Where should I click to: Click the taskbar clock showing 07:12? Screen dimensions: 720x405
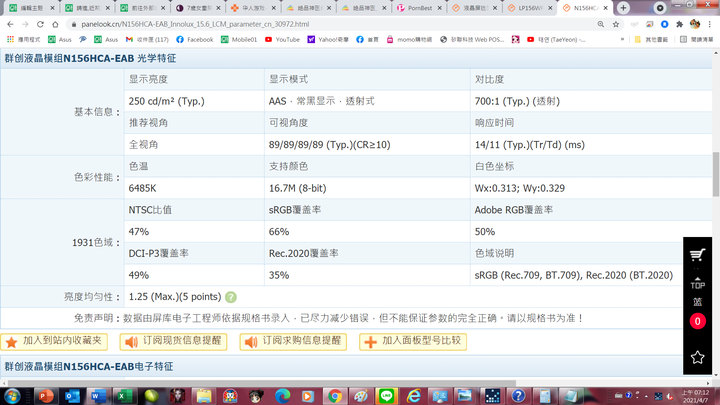coord(695,396)
